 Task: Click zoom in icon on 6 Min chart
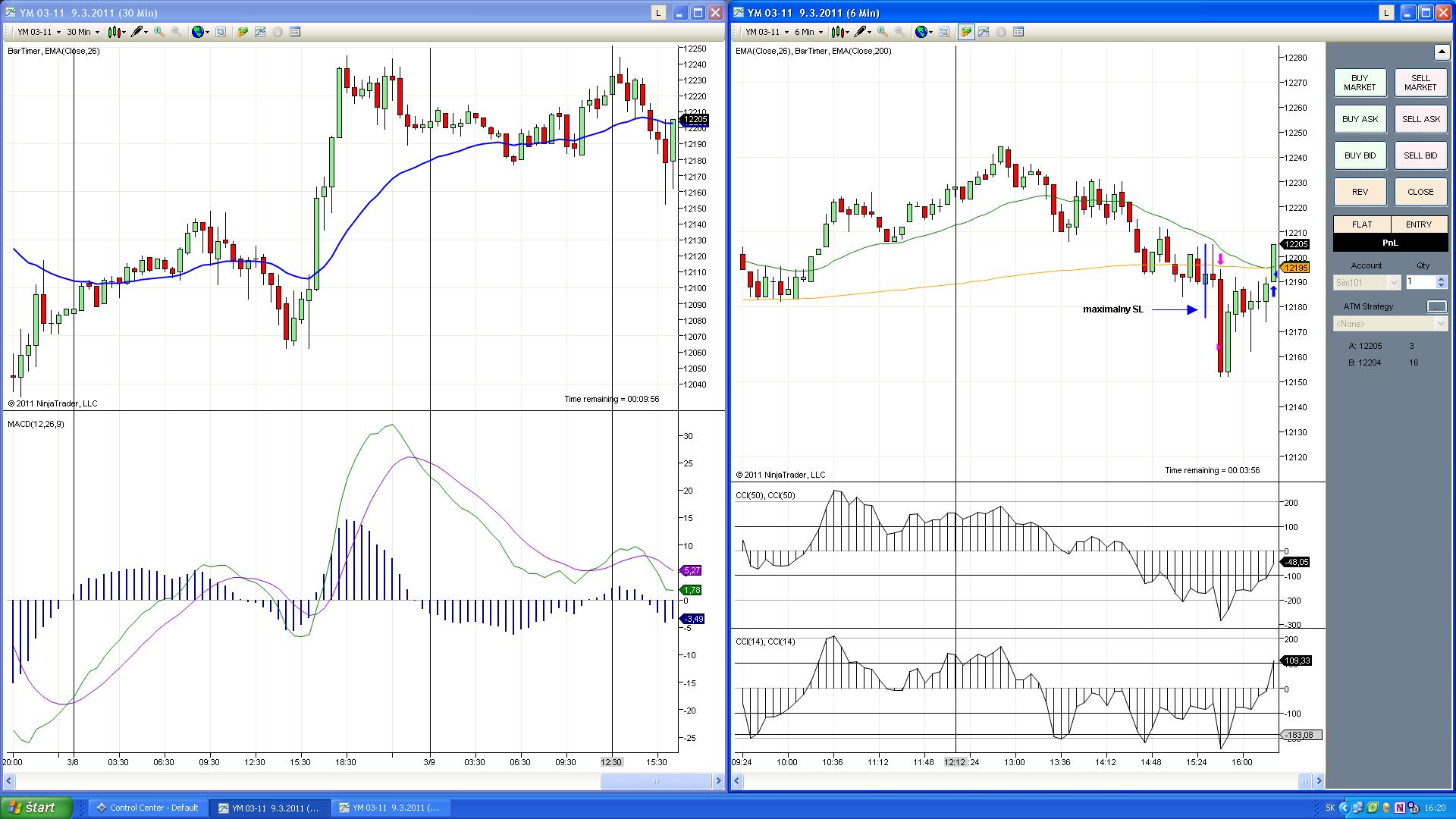[x=882, y=32]
